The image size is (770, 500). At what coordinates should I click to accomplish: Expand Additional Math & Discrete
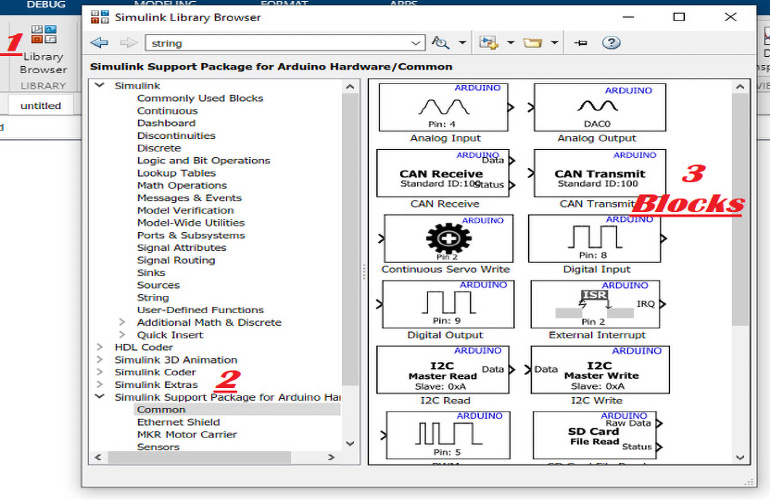(x=122, y=322)
